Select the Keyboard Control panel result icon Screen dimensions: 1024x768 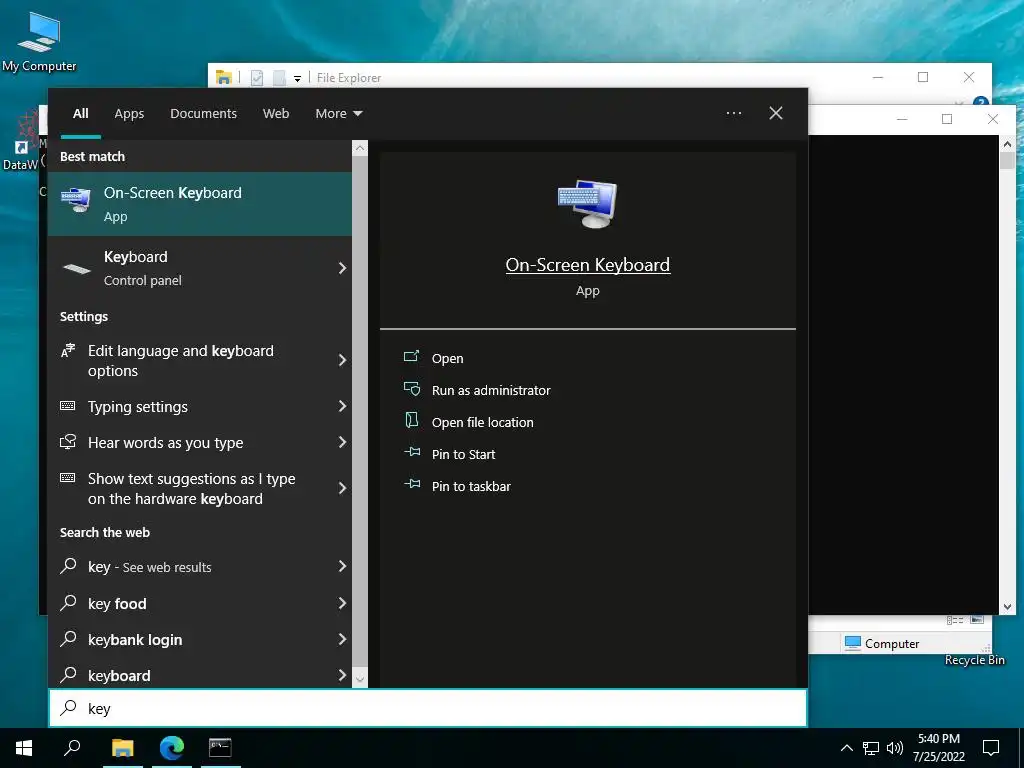76,268
